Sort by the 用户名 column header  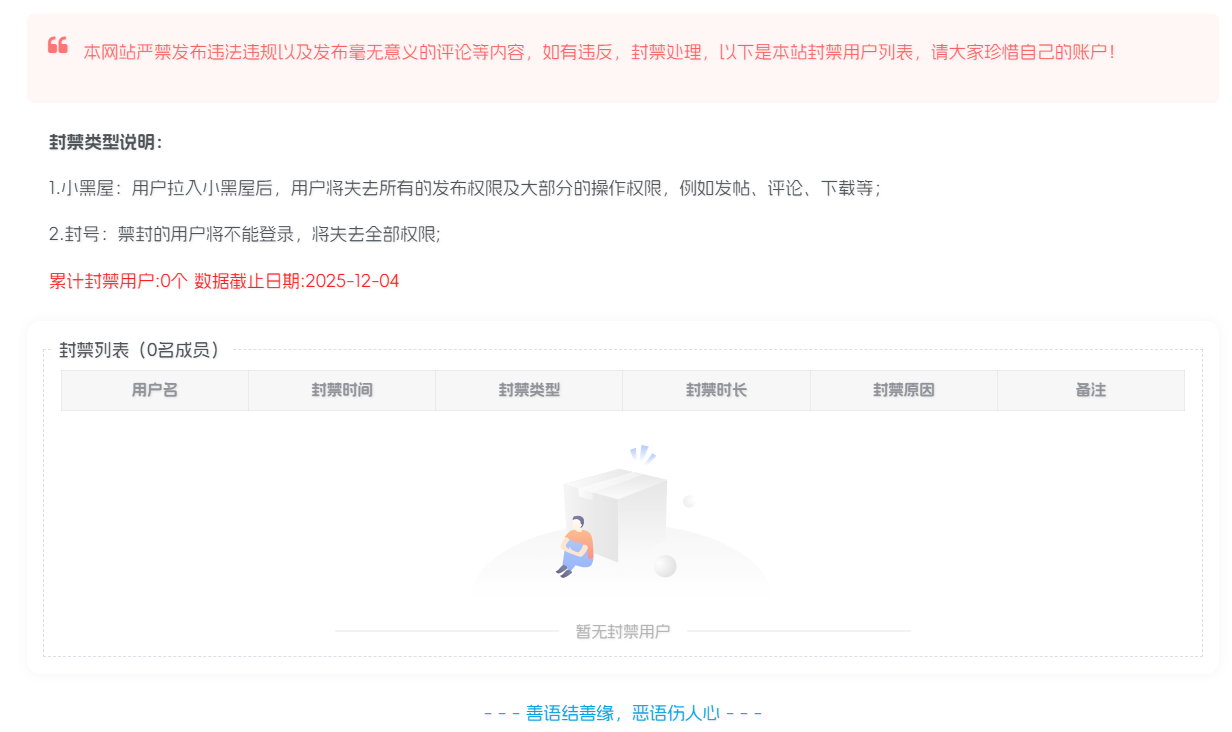coord(155,390)
